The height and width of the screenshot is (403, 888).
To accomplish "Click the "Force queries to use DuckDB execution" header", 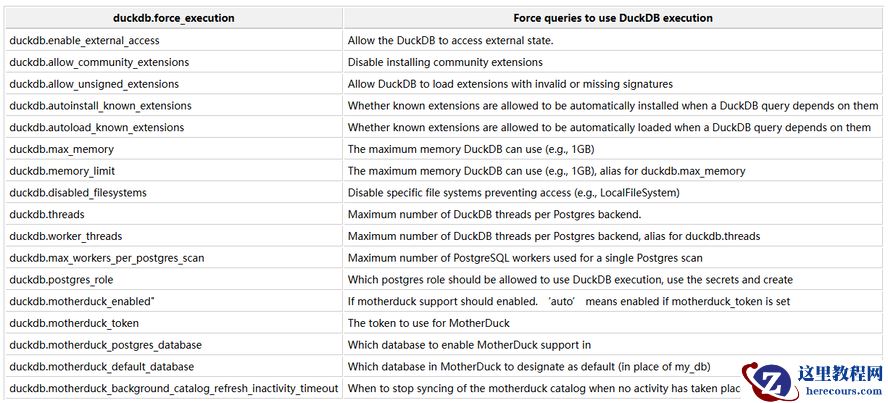I will [x=613, y=18].
